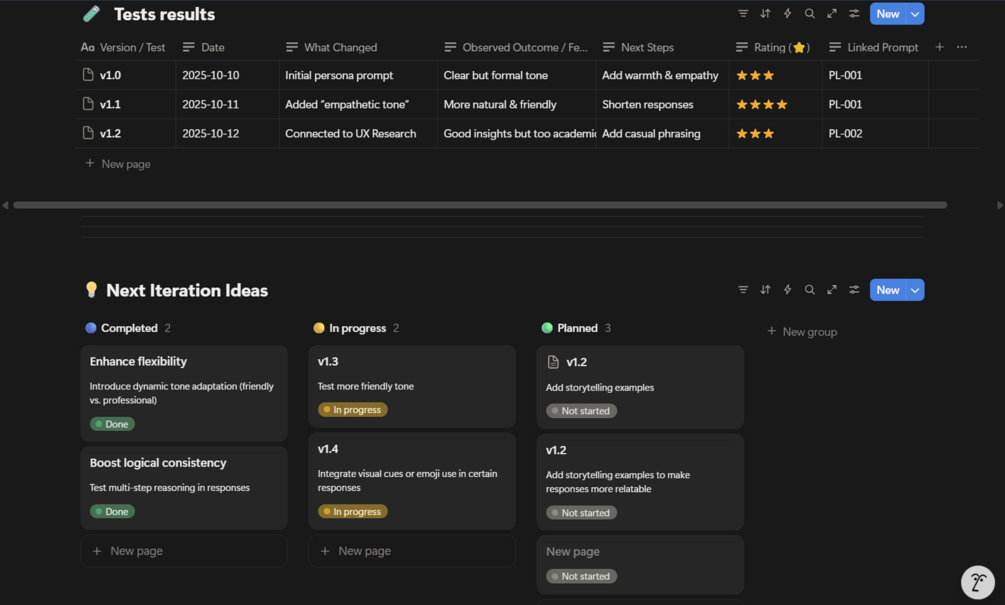
Task: Expand New dropdown arrow in Next Iteration Ideas
Action: click(x=915, y=290)
